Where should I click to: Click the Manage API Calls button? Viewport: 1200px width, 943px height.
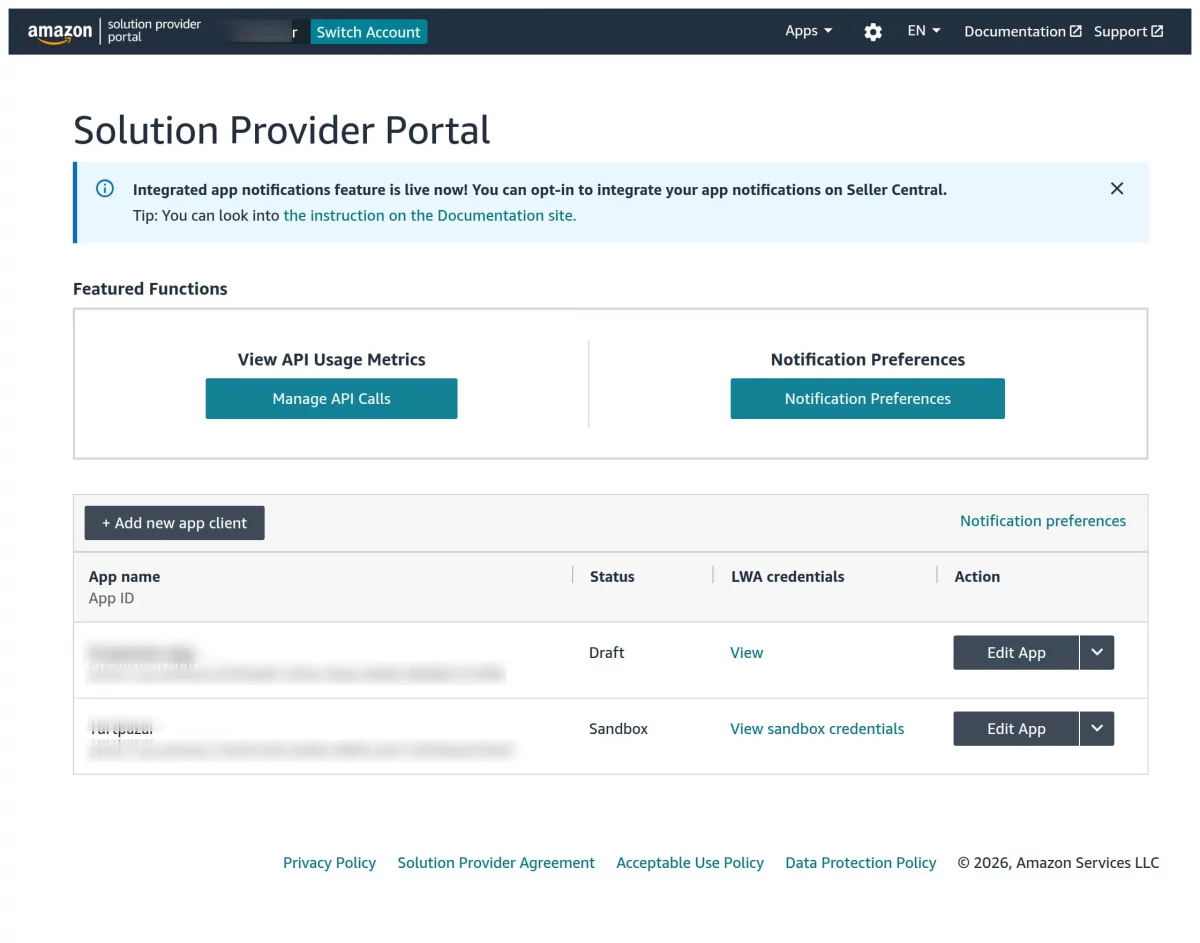click(x=331, y=398)
